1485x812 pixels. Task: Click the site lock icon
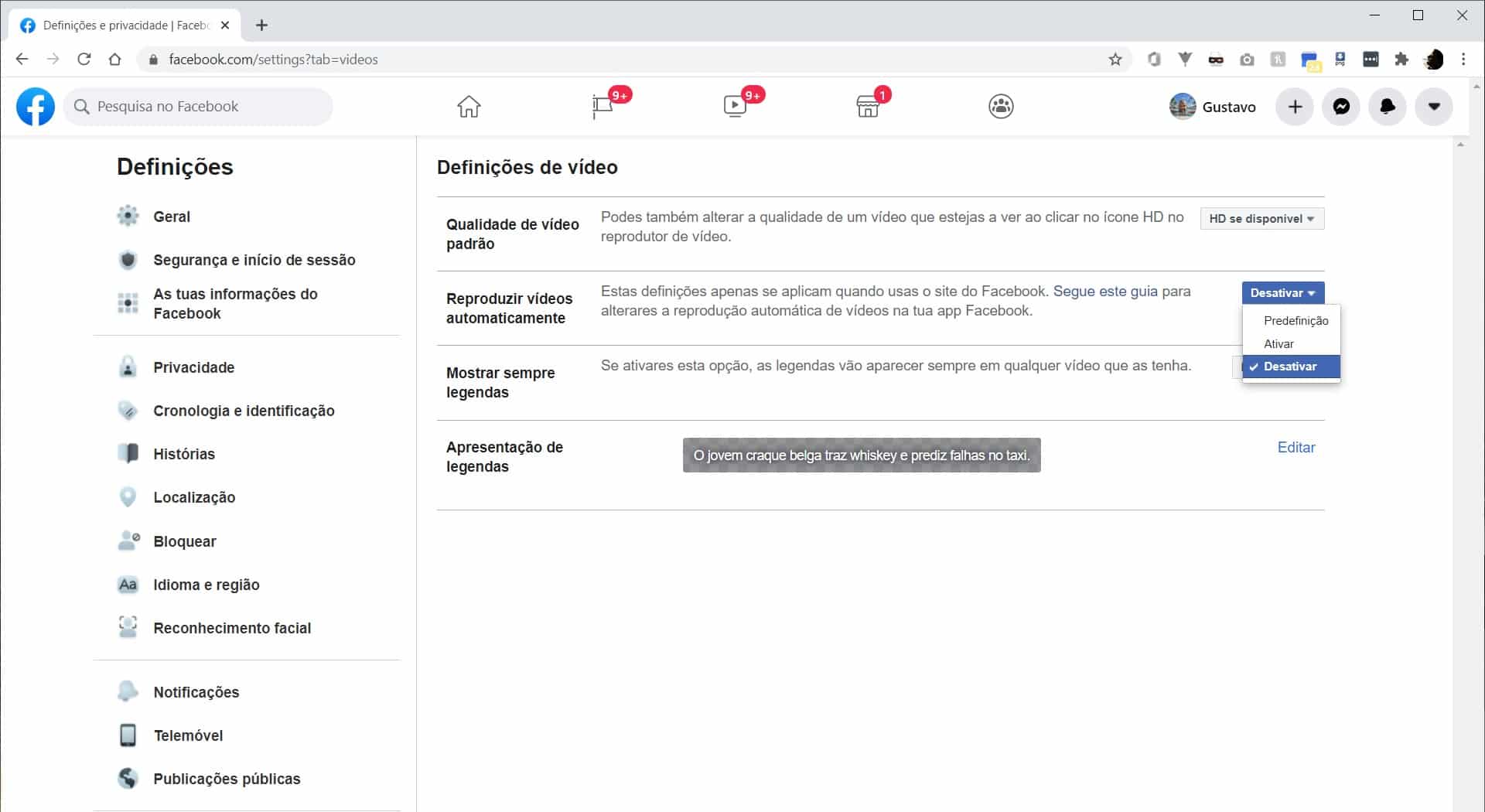[x=153, y=60]
